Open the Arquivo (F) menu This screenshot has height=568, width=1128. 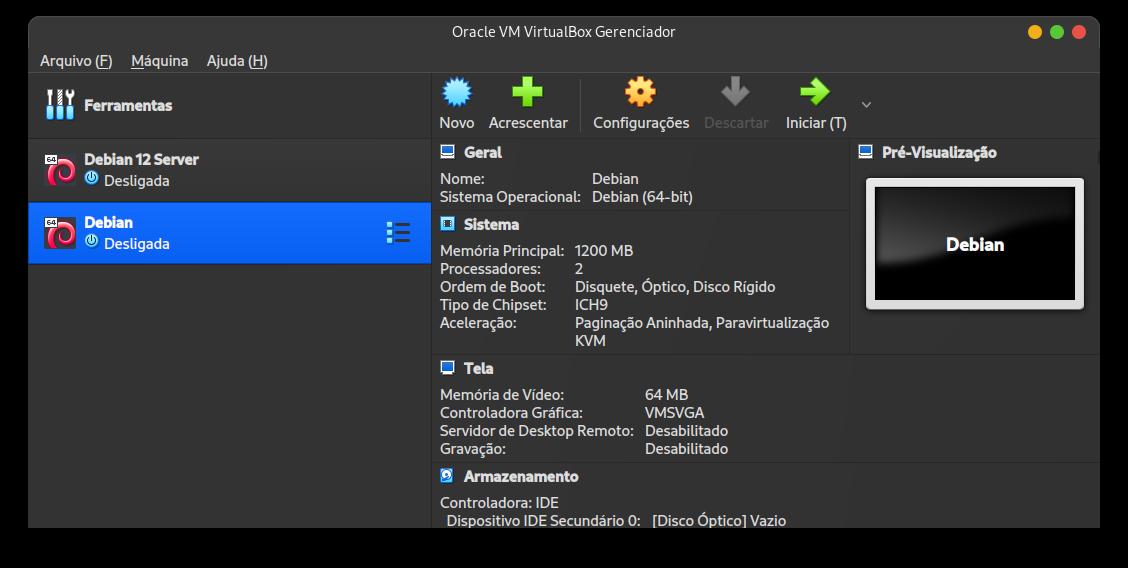76,61
